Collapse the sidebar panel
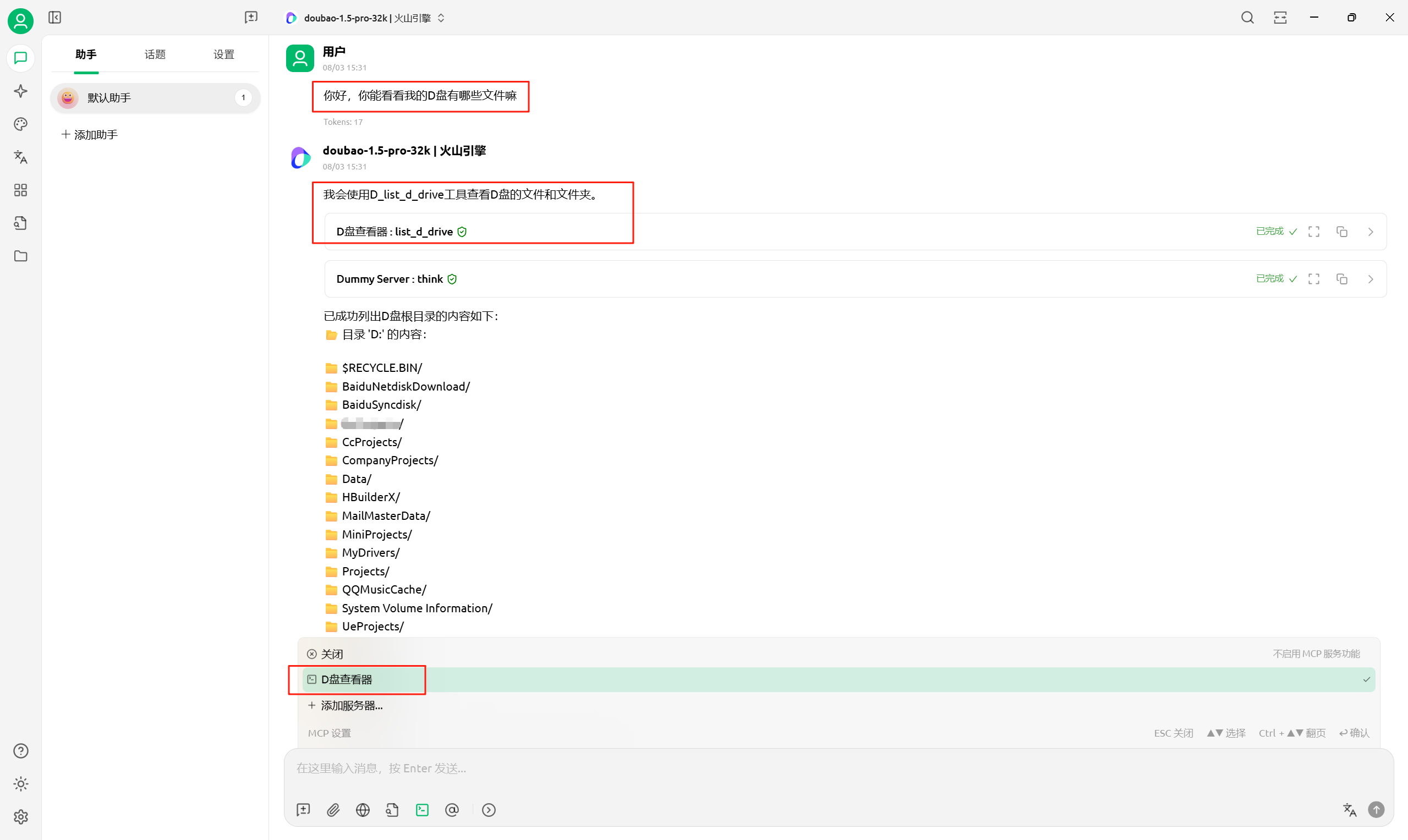Screen dimensions: 1408x840 point(55,18)
